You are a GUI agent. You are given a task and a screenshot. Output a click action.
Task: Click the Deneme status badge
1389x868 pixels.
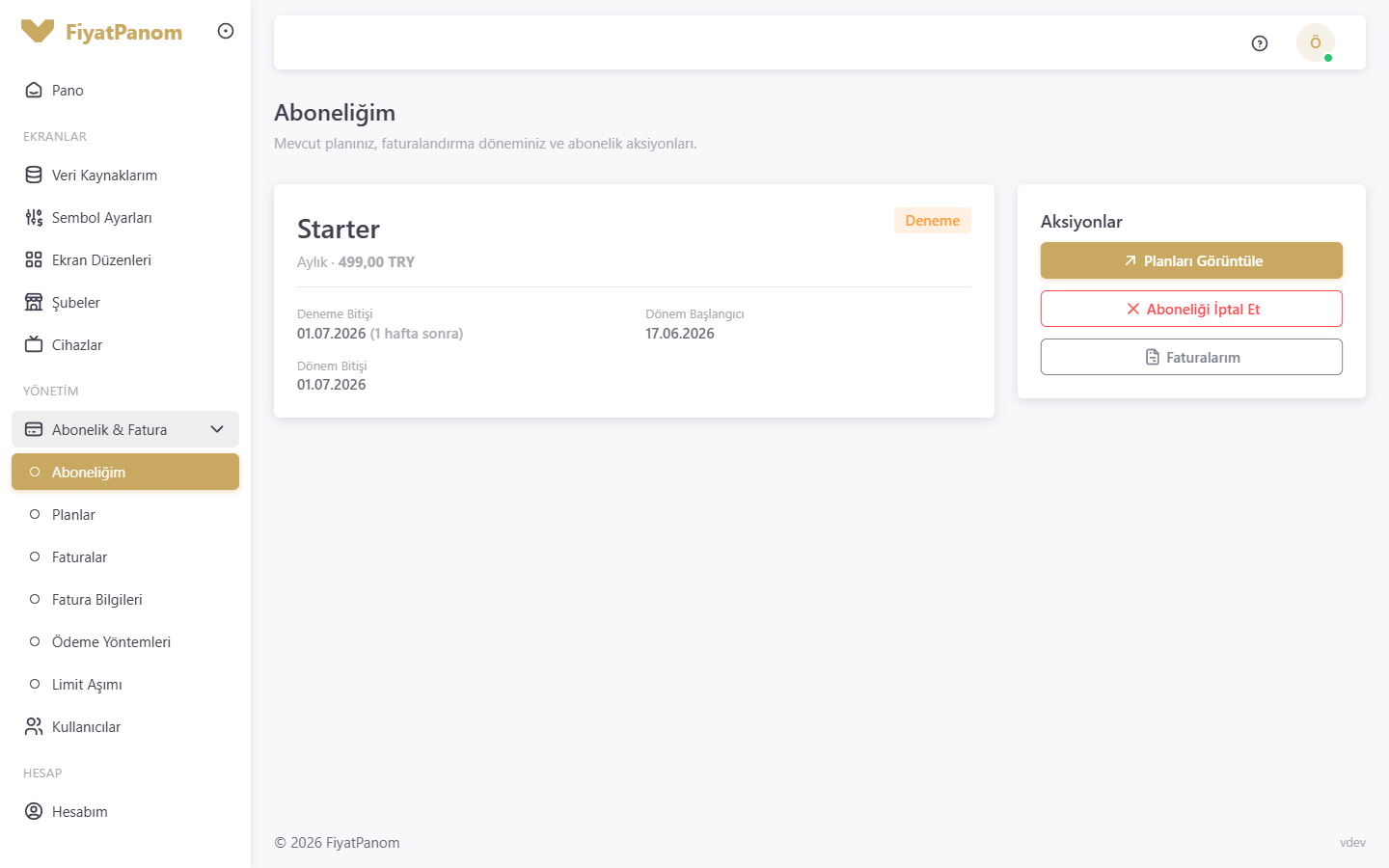[933, 220]
